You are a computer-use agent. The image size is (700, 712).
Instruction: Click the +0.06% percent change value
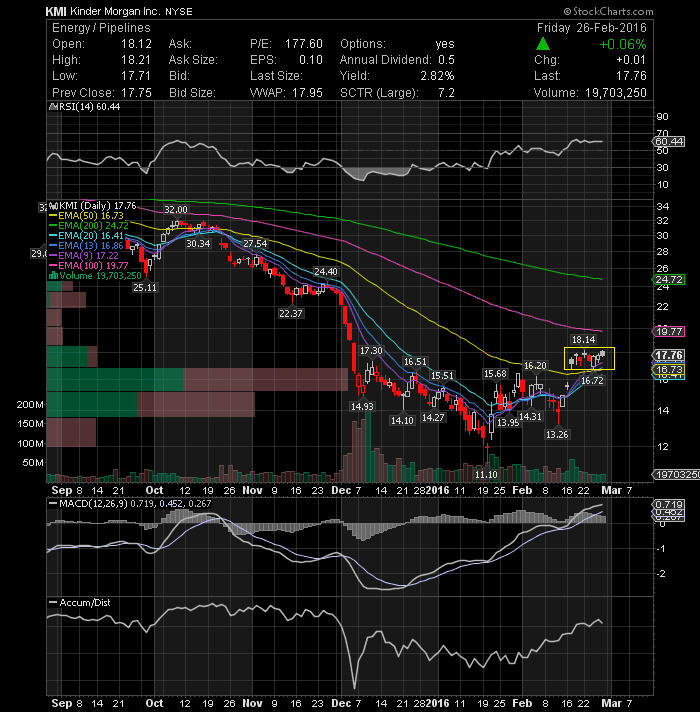622,44
